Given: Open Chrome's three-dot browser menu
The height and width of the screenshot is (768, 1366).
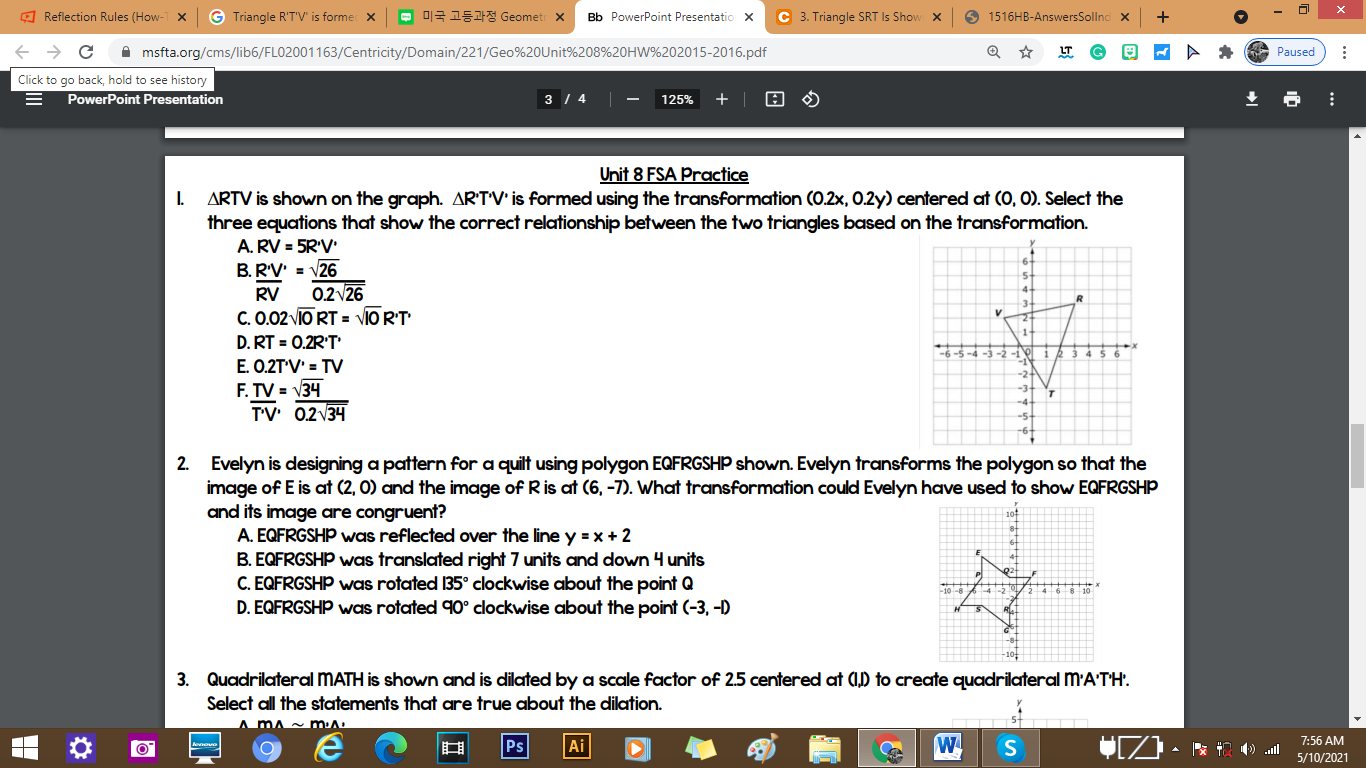Looking at the screenshot, I should coord(1345,52).
